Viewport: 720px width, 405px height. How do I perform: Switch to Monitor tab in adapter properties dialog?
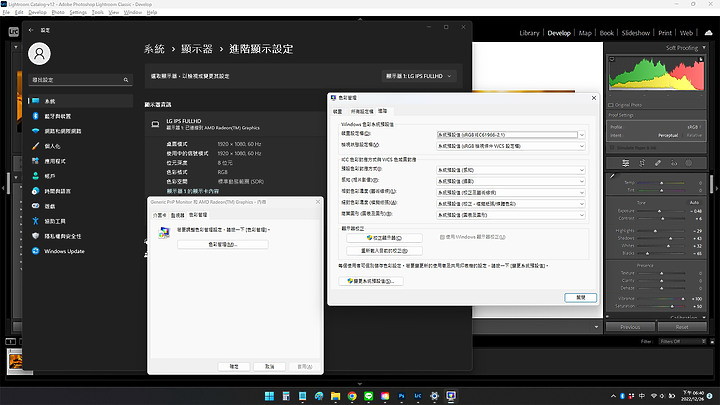[x=177, y=215]
